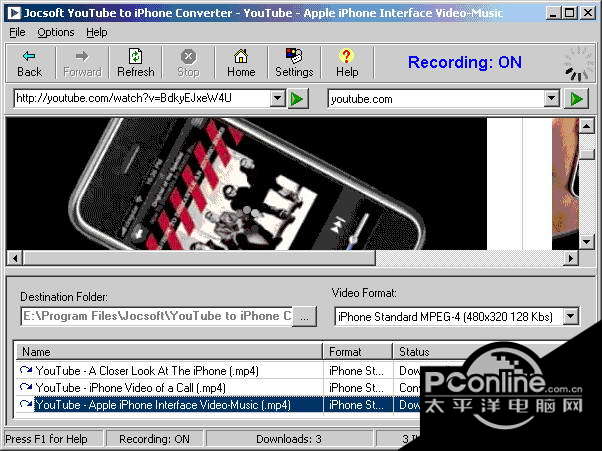This screenshot has height=451, width=602.
Task: Click the horizontal scrollbar right arrow
Action: [x=571, y=258]
